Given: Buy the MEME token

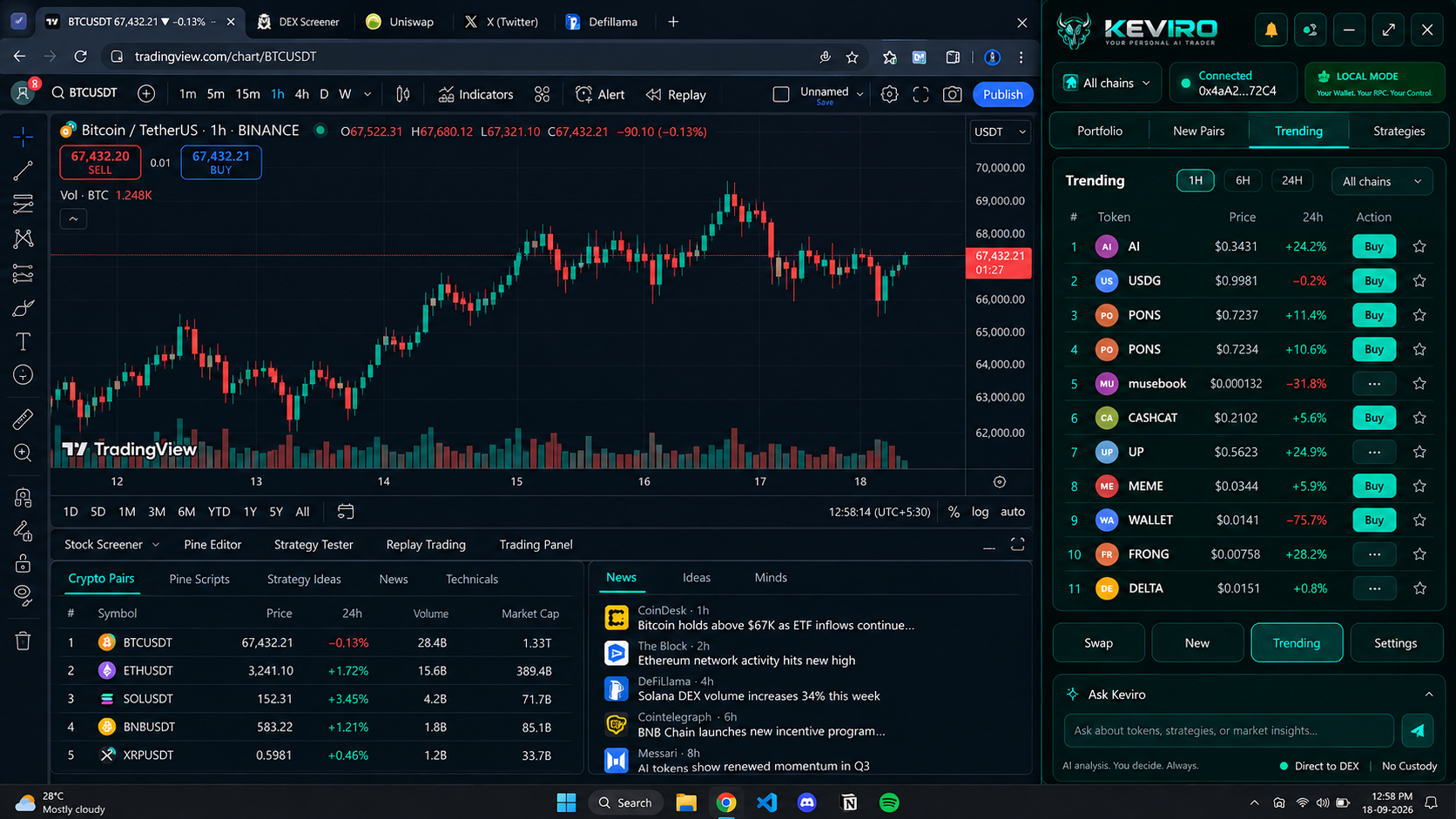Looking at the screenshot, I should [x=1374, y=486].
